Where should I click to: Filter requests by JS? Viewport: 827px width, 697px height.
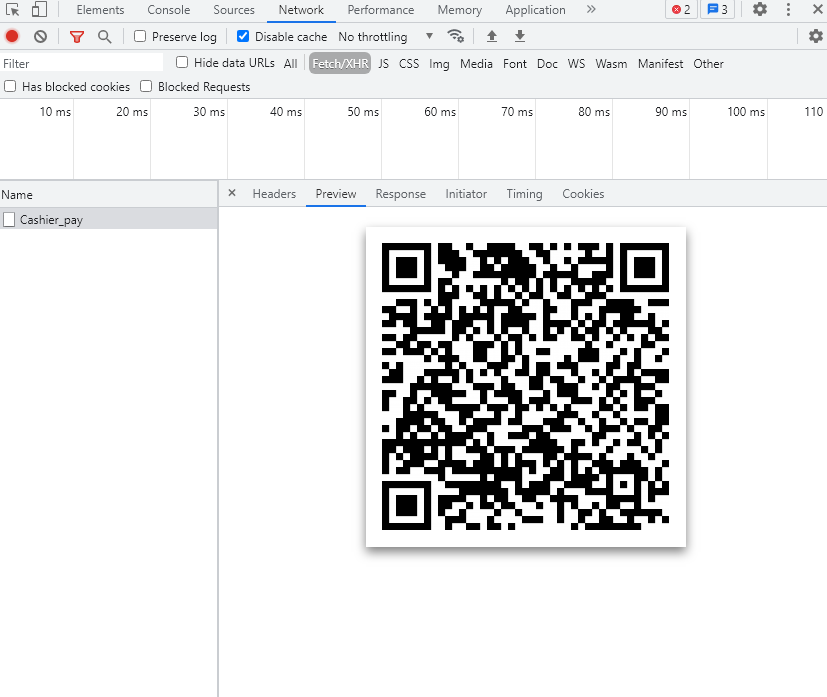pos(383,64)
